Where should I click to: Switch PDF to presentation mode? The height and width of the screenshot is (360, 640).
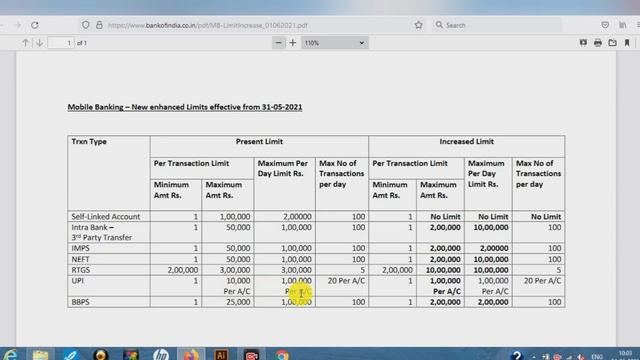[583, 42]
